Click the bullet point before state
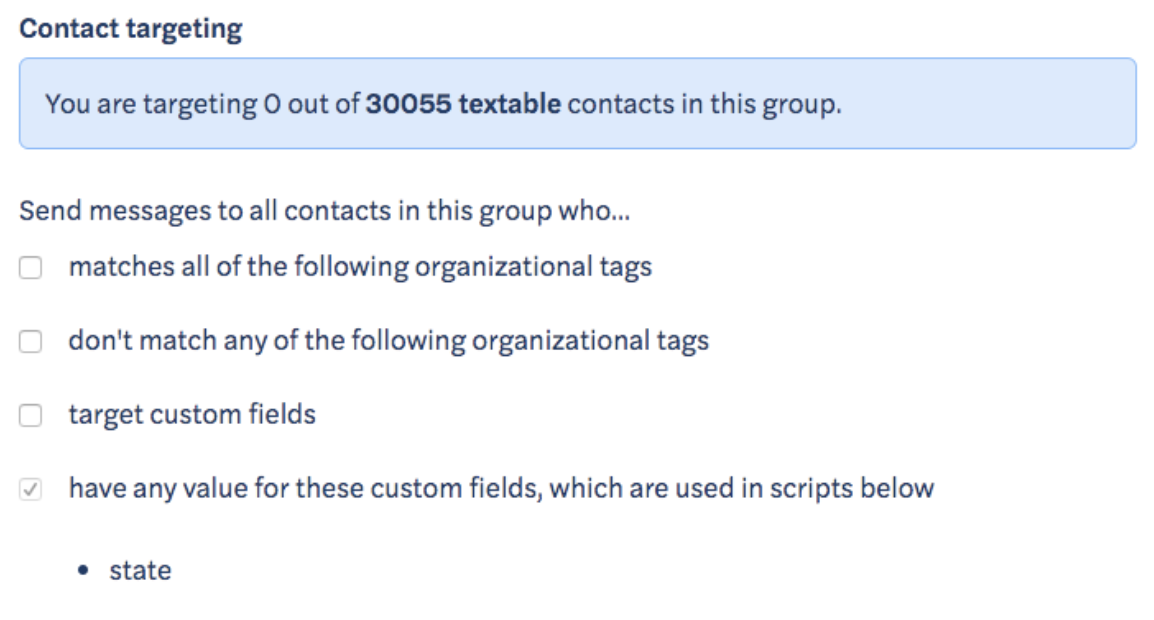Viewport: 1154px width, 620px height. click(83, 570)
